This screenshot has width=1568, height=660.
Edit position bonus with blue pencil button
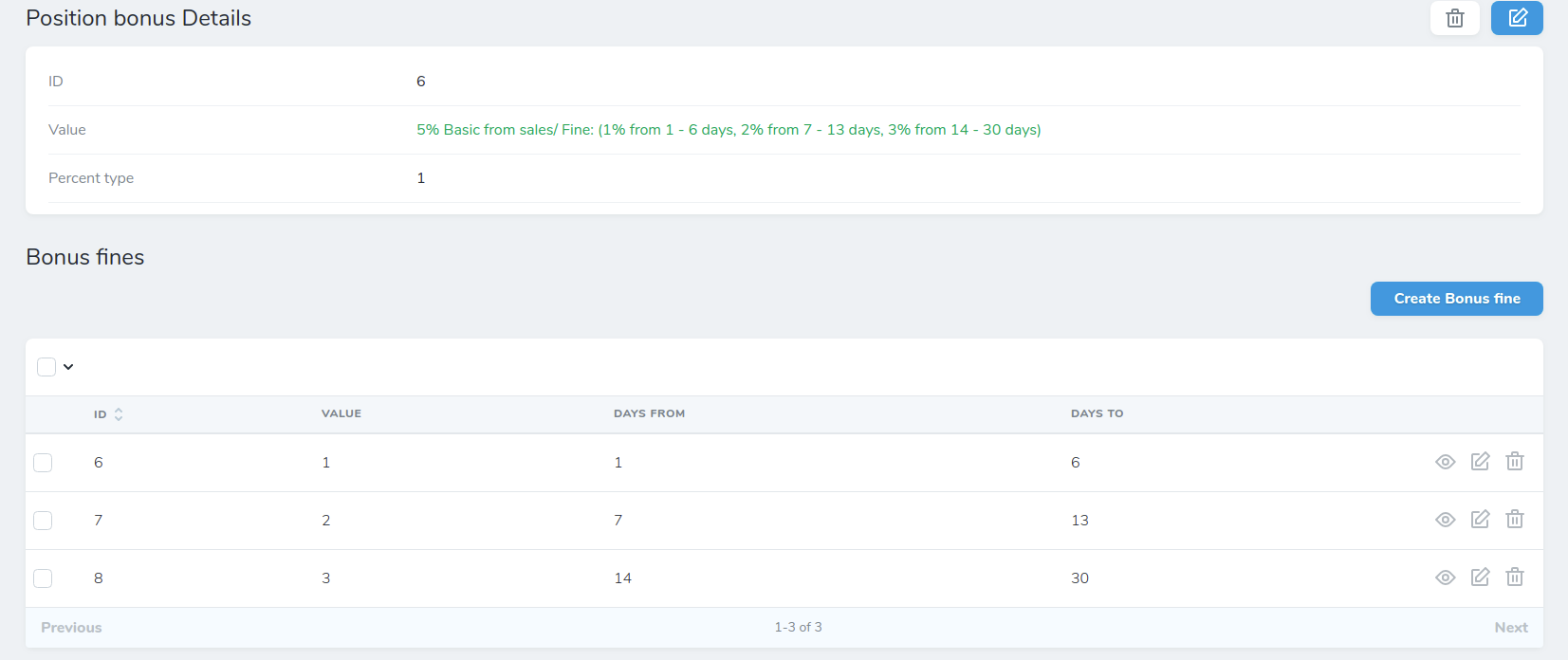(x=1516, y=18)
